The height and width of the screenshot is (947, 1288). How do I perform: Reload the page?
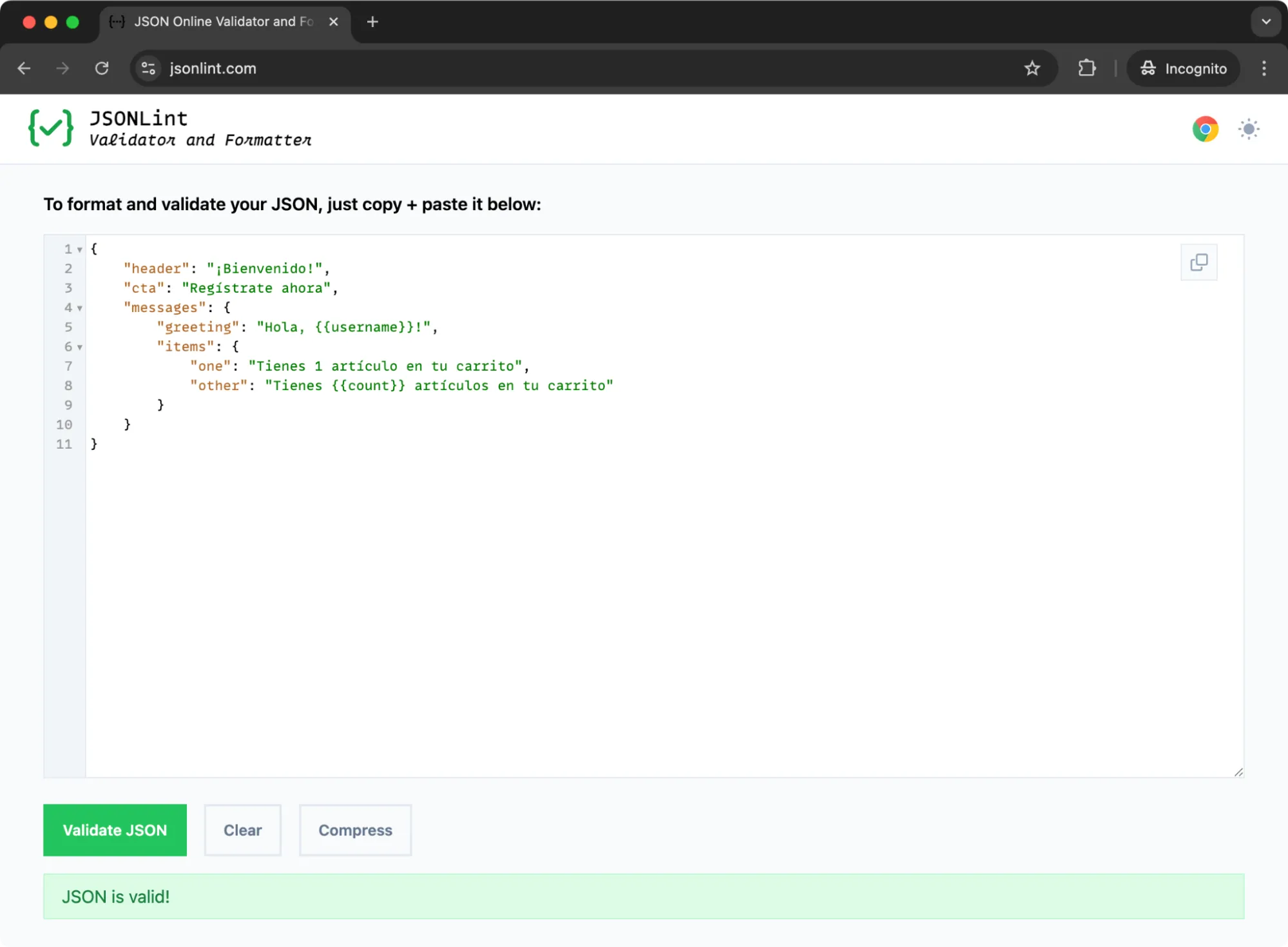tap(102, 68)
